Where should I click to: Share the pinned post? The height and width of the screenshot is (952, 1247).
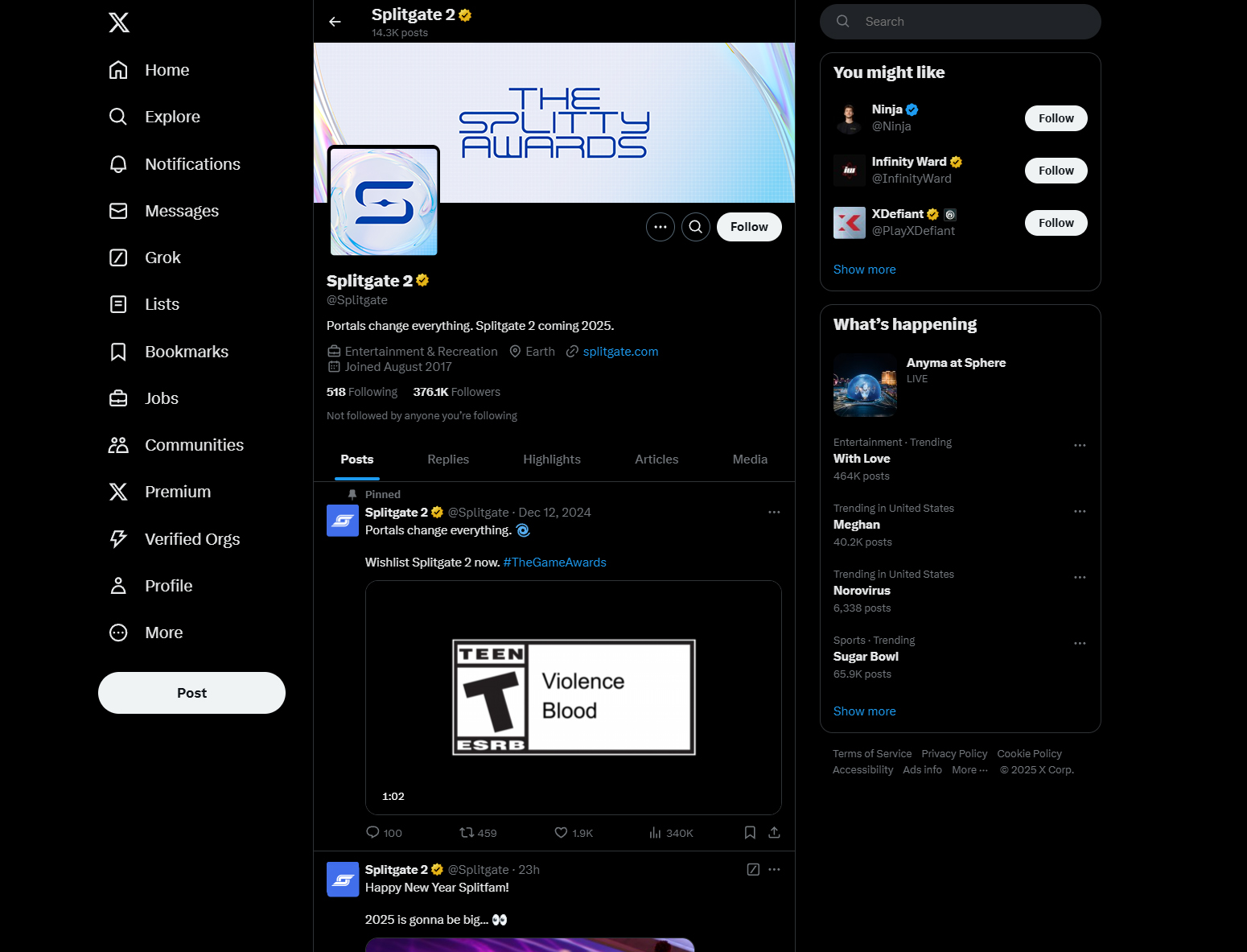click(774, 833)
